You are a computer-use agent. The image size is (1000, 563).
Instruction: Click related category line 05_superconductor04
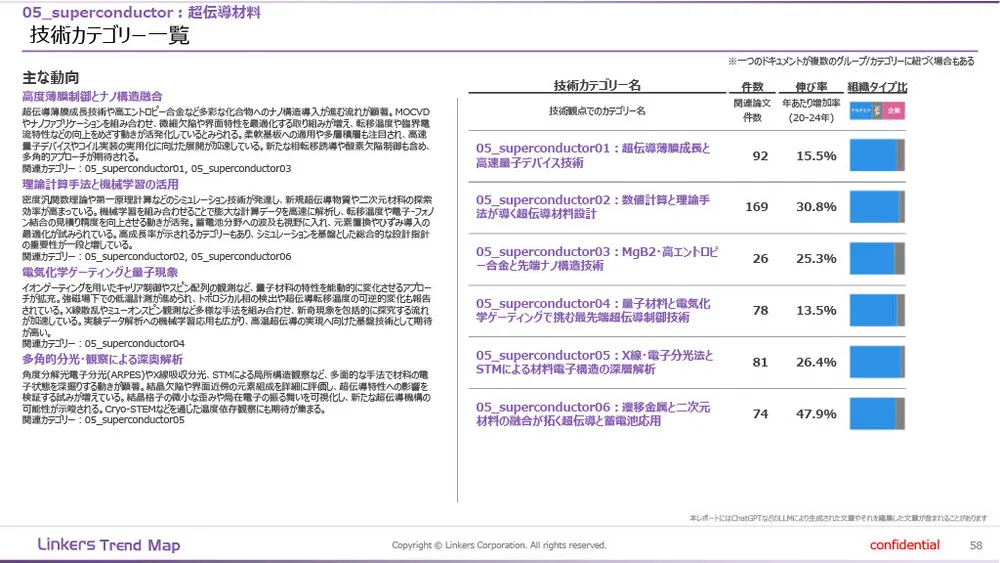pos(103,343)
